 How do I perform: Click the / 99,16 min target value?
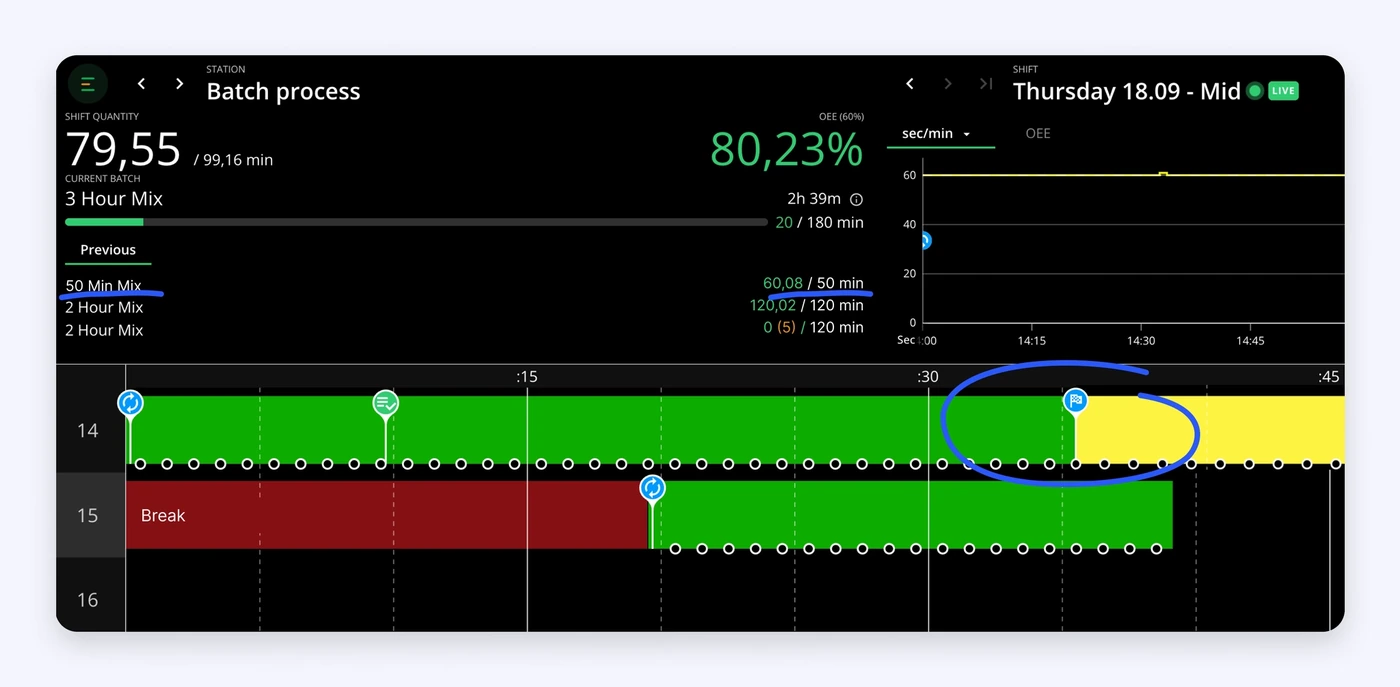click(x=233, y=160)
